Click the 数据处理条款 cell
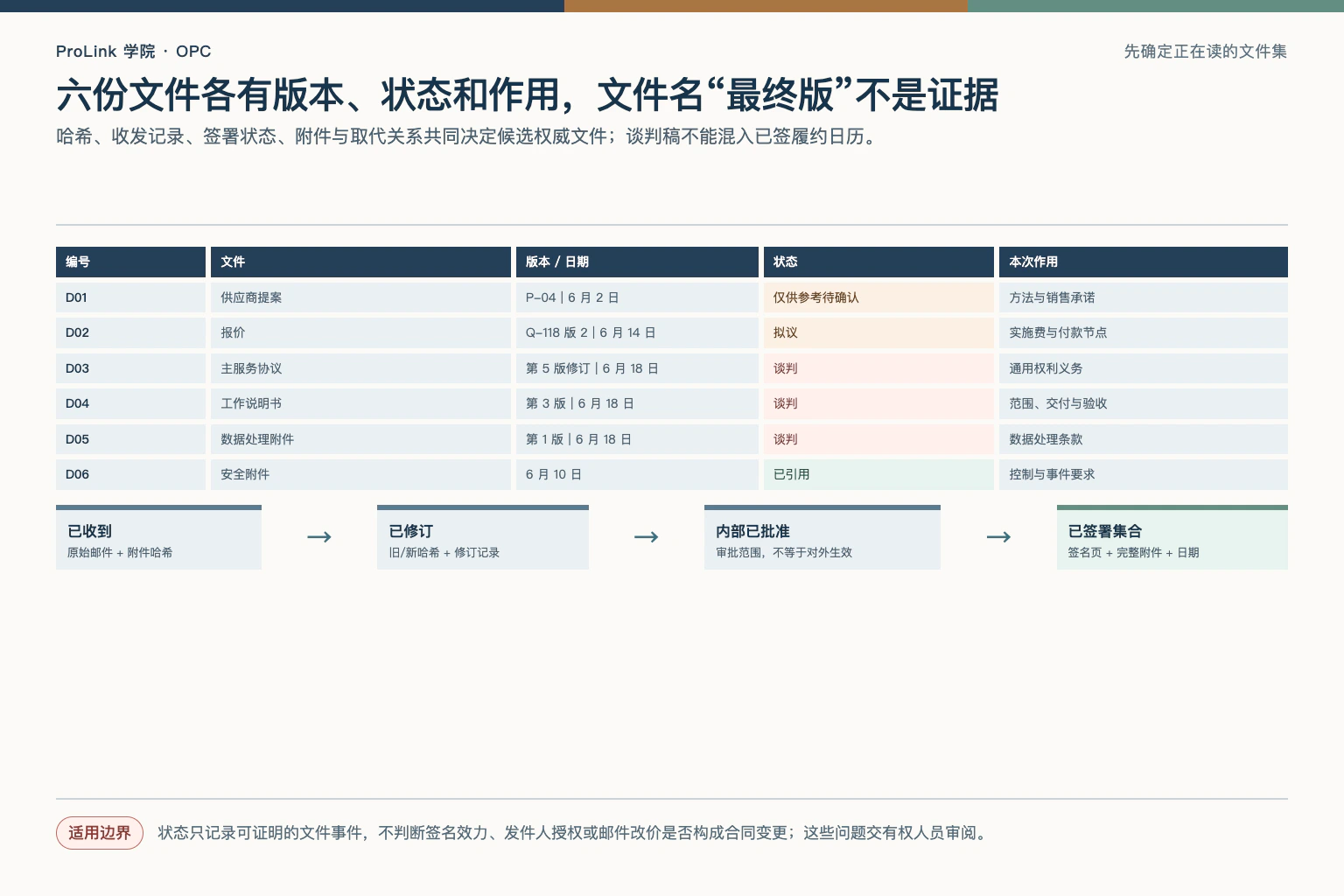 click(1144, 439)
